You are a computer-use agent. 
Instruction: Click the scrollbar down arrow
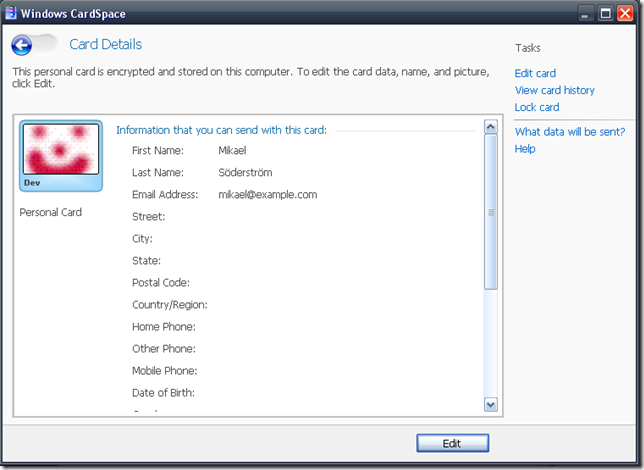[490, 405]
